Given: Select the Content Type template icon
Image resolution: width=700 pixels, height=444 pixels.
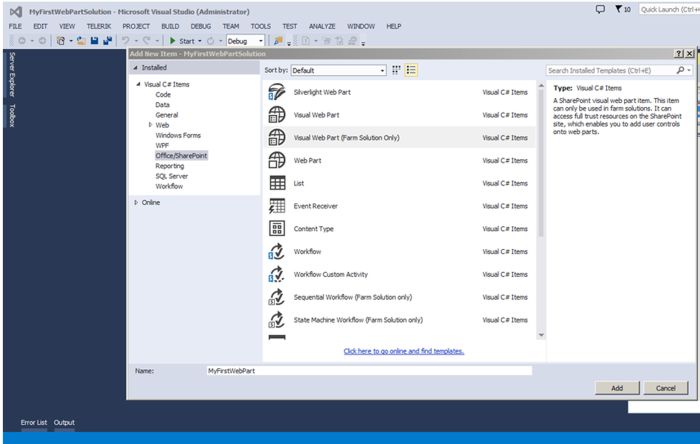Looking at the screenshot, I should 278,229.
